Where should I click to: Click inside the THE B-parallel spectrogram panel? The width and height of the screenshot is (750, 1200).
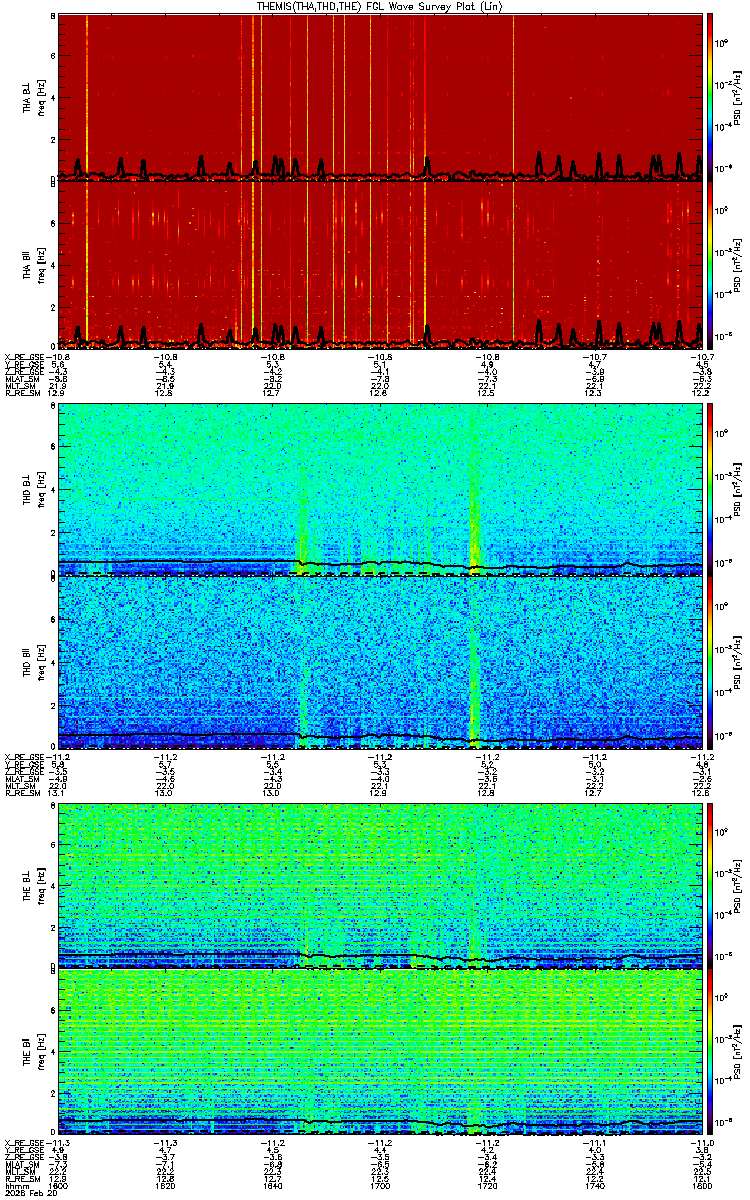(381, 1052)
